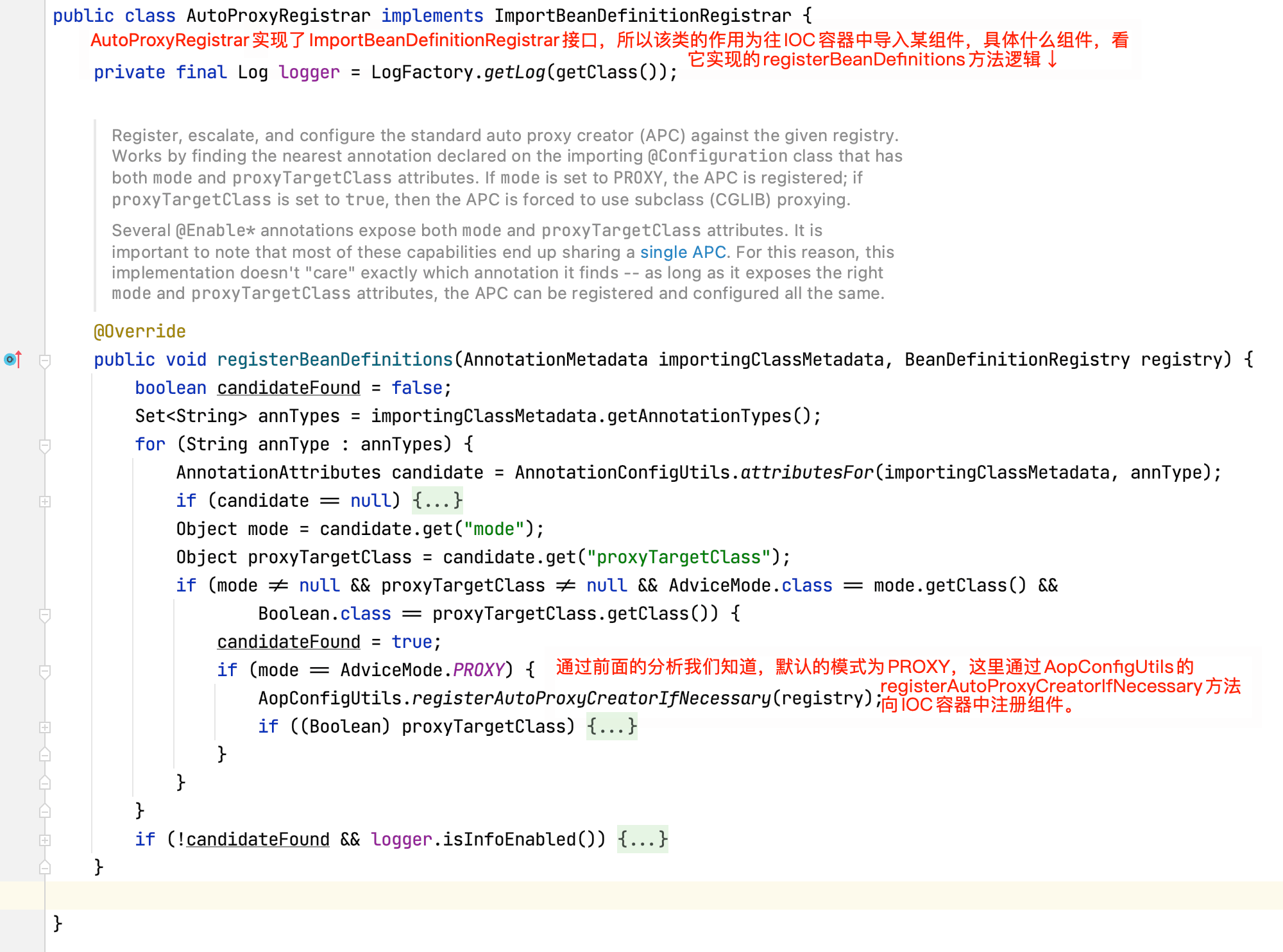This screenshot has height=952, width=1283.
Task: Click the attributesFor static method call
Action: (x=807, y=472)
